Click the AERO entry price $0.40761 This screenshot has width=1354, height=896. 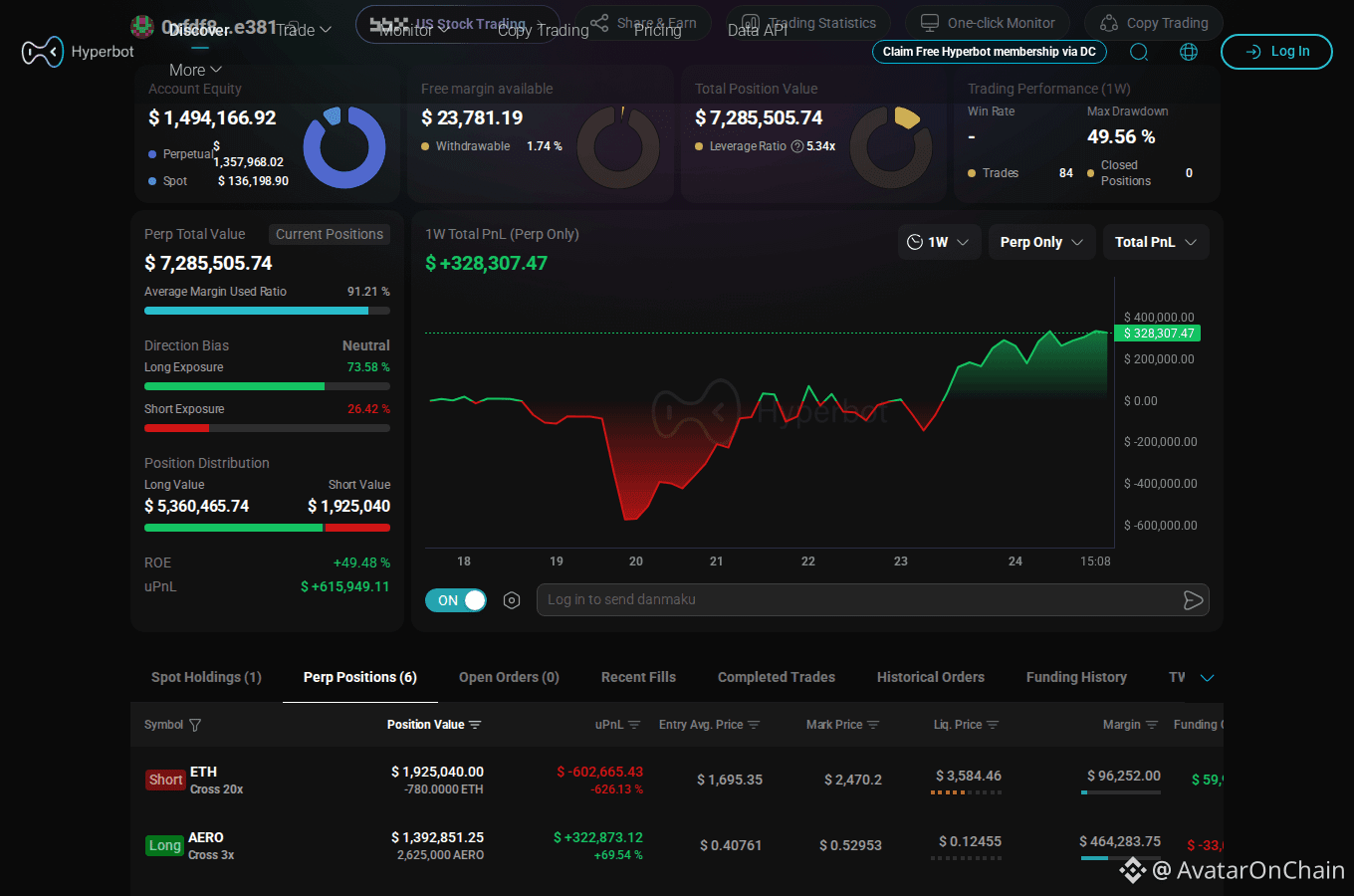(730, 845)
